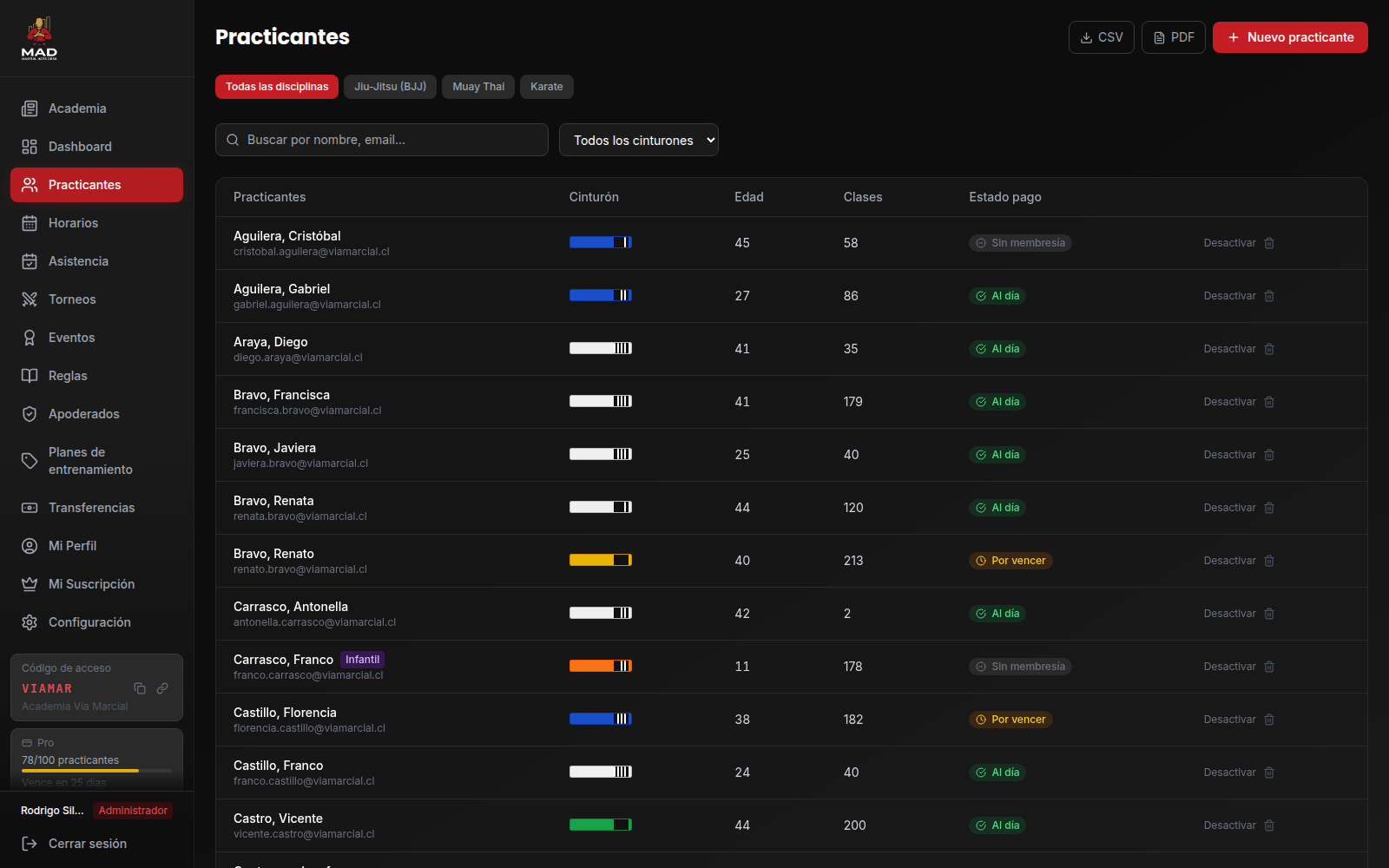Click trash icon in Bravo, Renato row

(x=1269, y=561)
